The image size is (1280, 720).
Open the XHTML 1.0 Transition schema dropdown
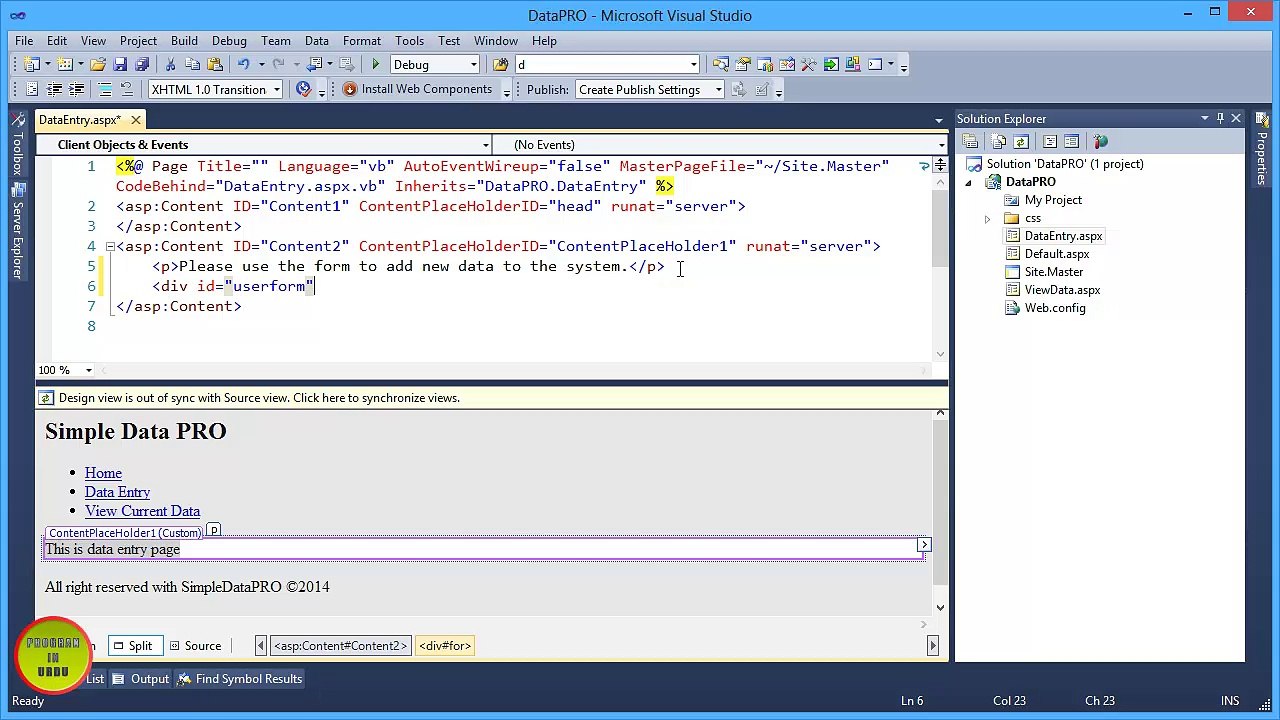(276, 89)
